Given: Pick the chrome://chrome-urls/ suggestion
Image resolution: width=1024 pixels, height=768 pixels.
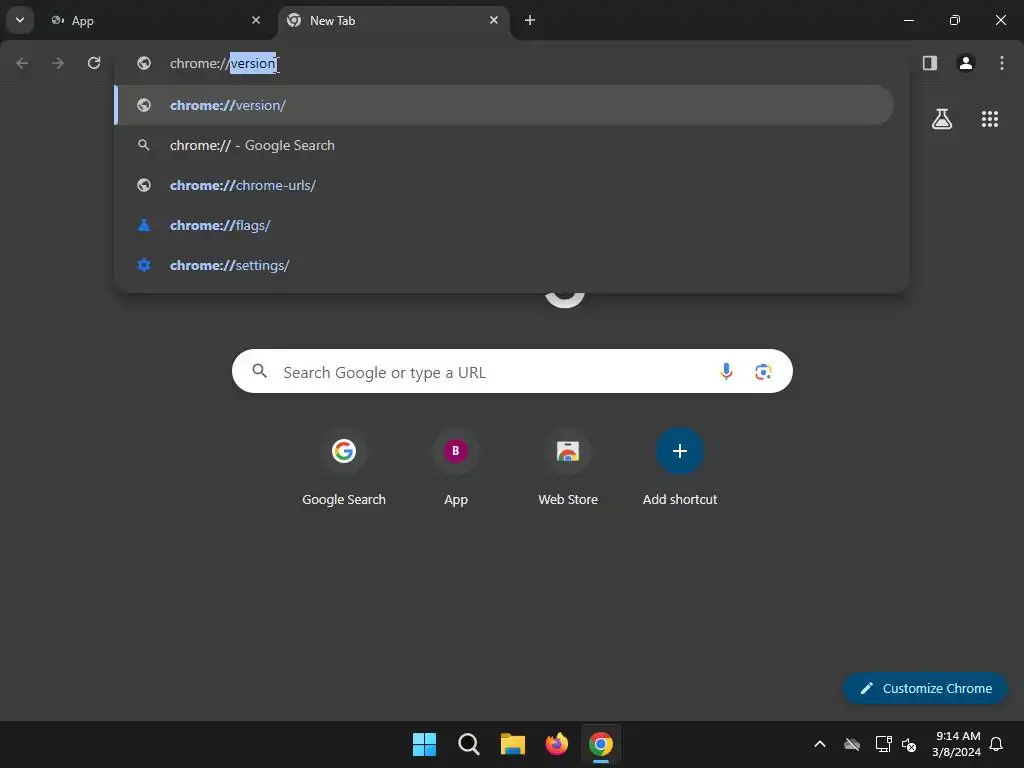Looking at the screenshot, I should [x=504, y=185].
